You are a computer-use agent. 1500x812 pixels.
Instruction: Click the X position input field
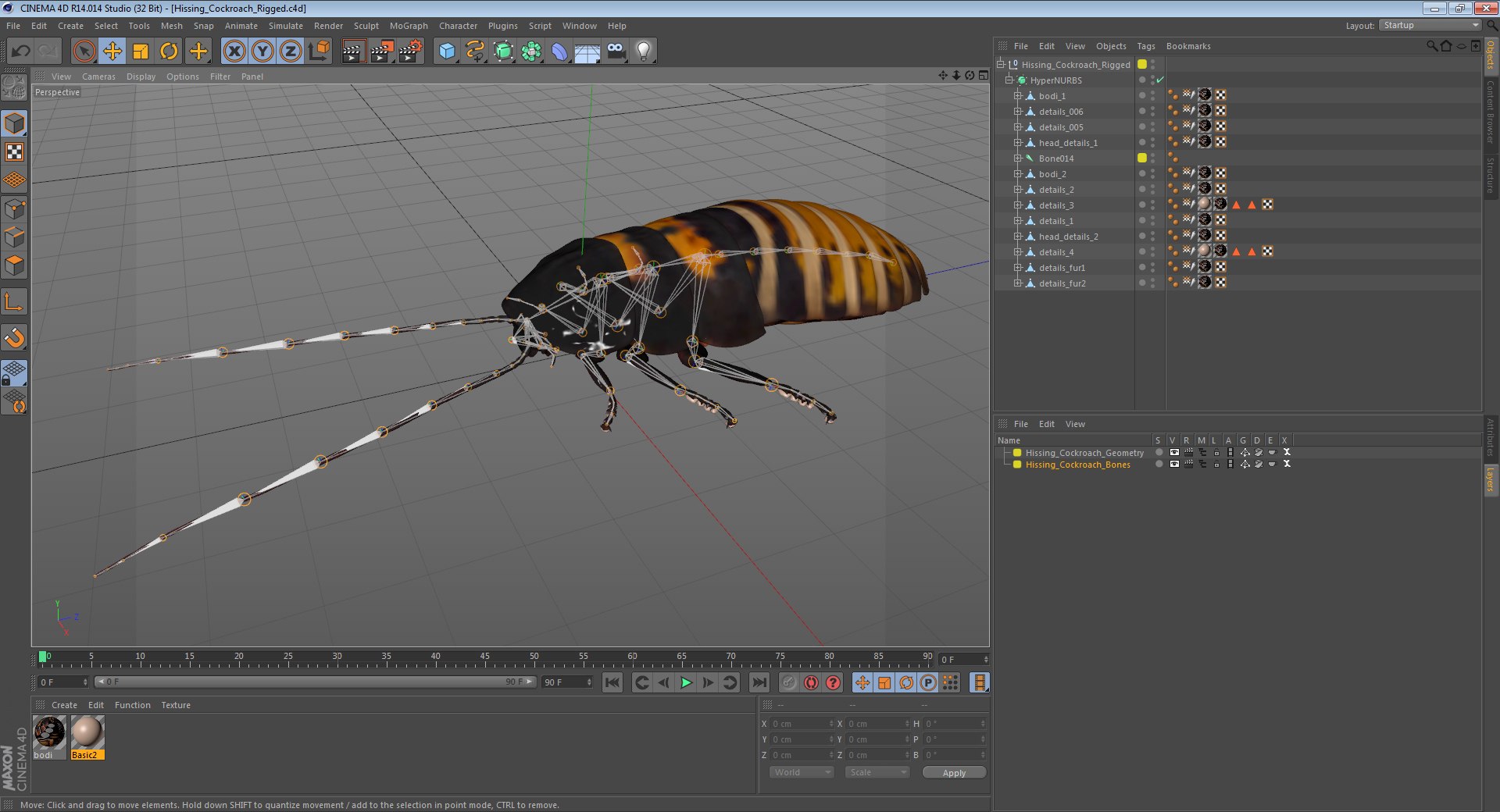pos(802,724)
